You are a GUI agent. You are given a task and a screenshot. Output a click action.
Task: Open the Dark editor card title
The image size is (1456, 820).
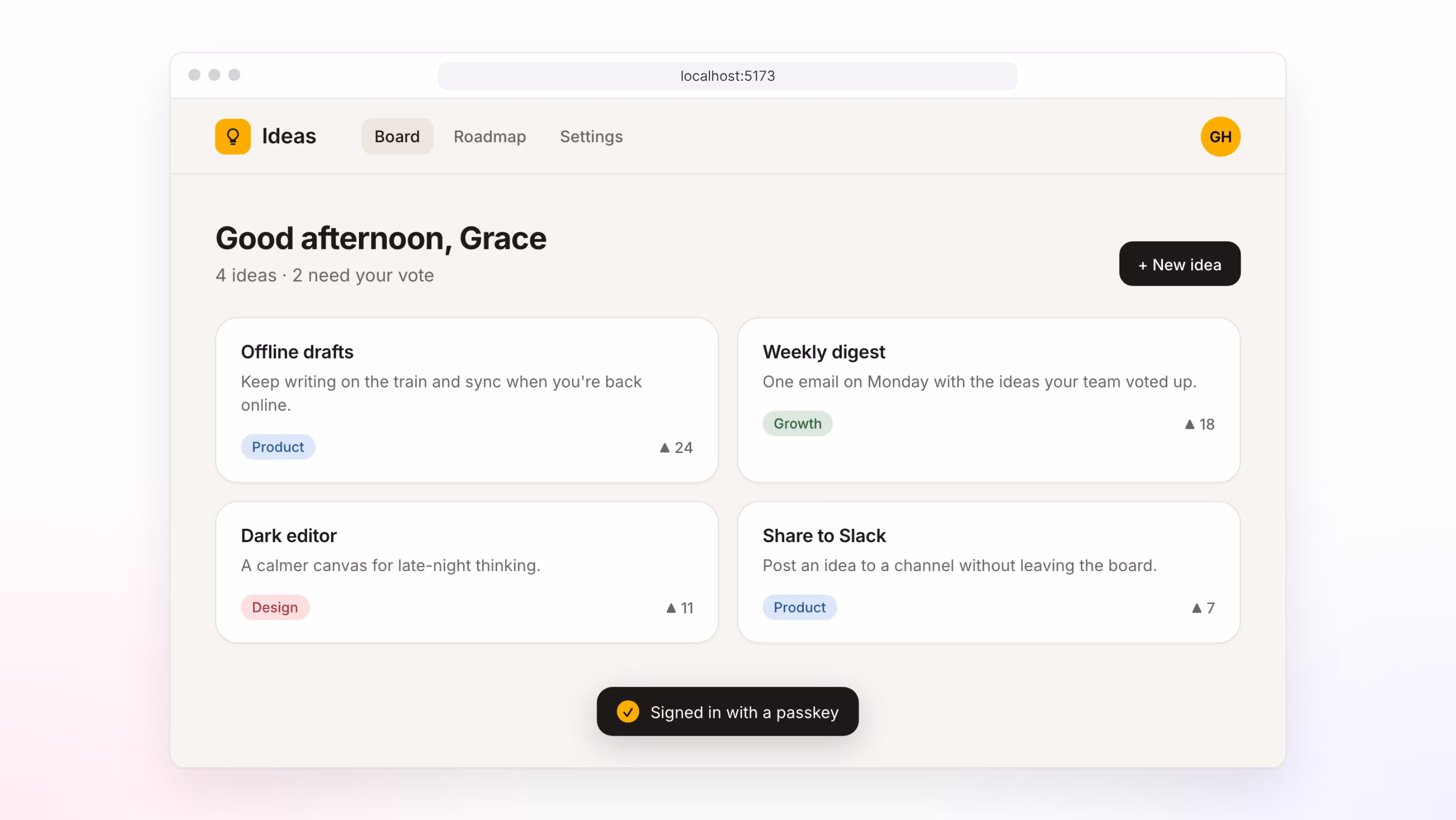(x=288, y=536)
